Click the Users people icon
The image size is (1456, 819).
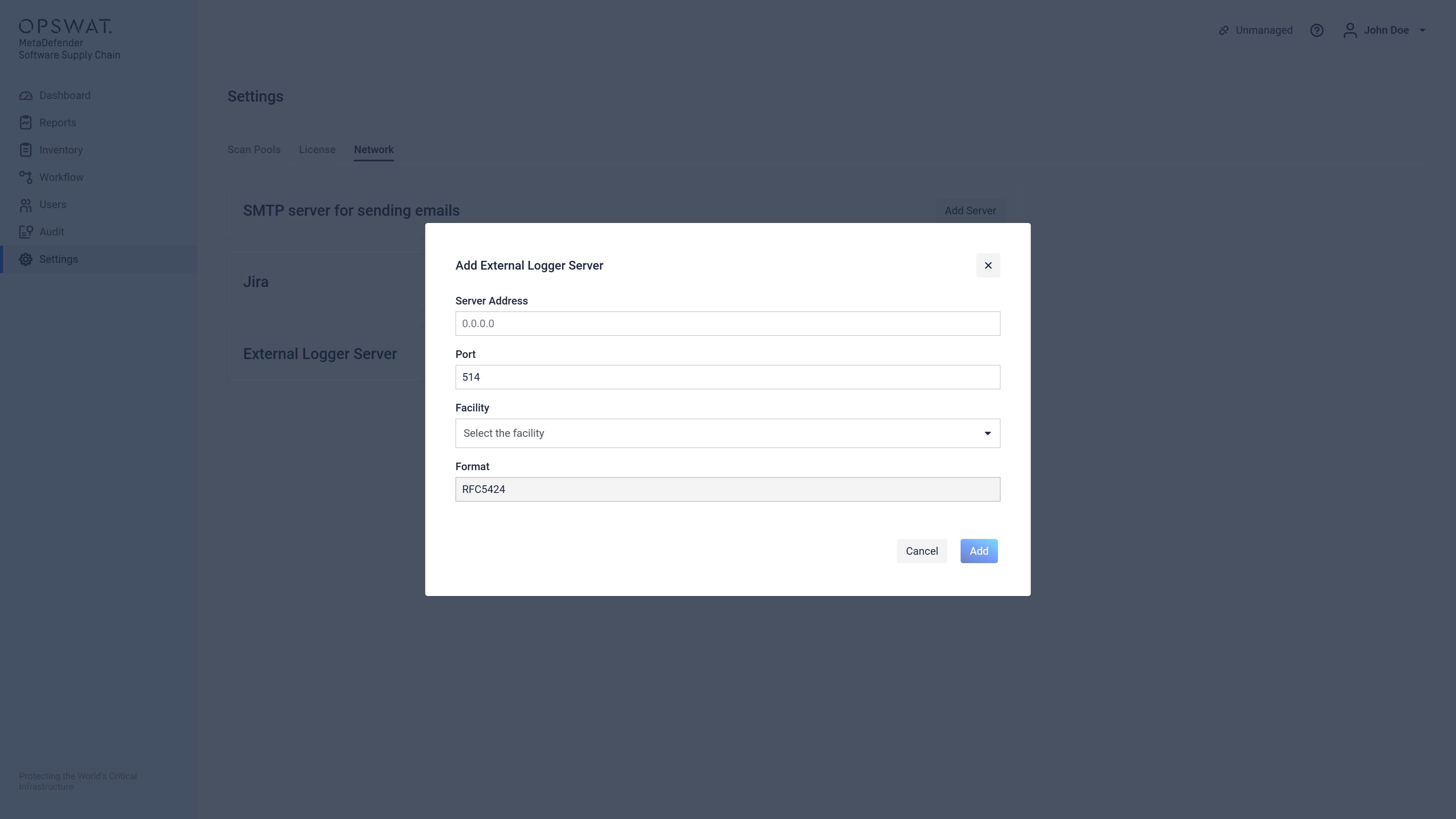tap(25, 205)
